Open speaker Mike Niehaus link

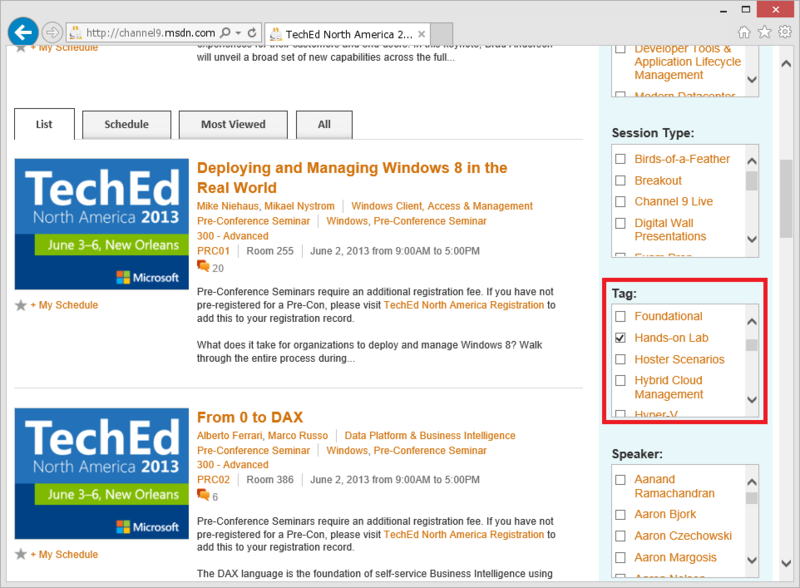pyautogui.click(x=228, y=206)
